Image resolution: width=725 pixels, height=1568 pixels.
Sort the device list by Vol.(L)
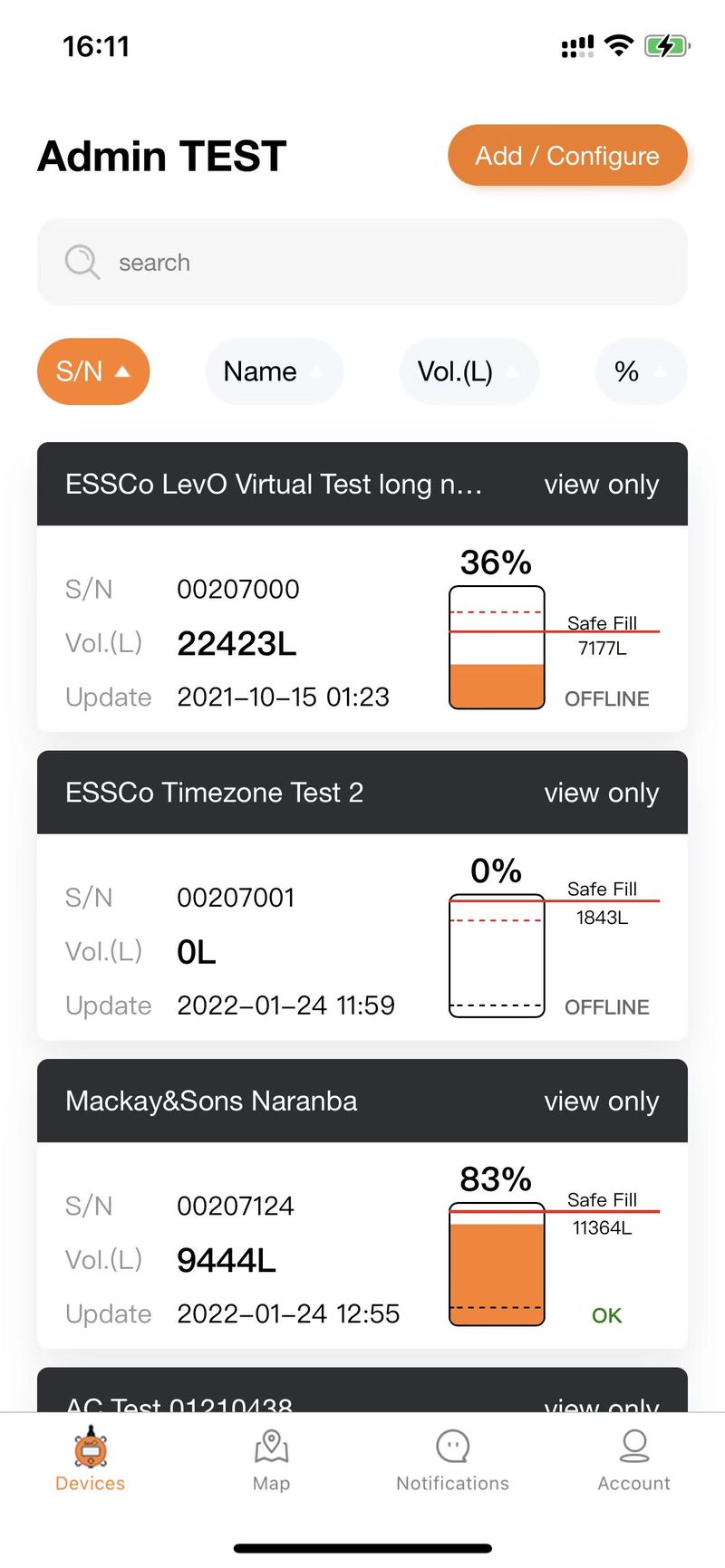tap(469, 371)
